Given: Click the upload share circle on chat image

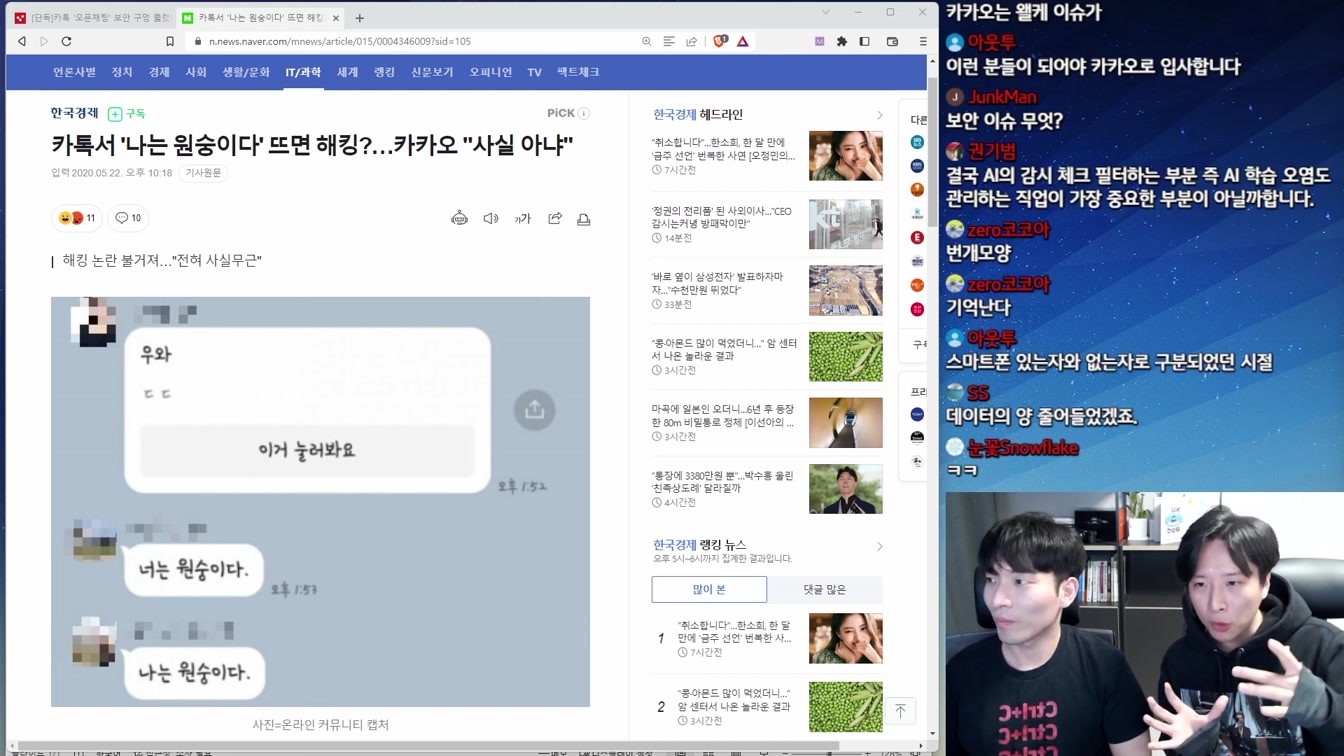Looking at the screenshot, I should click(535, 410).
